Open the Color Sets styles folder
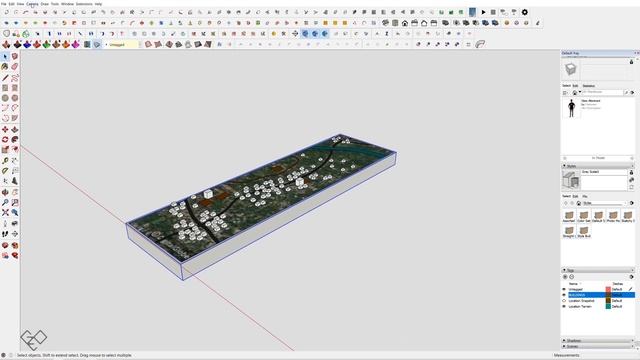 584,216
